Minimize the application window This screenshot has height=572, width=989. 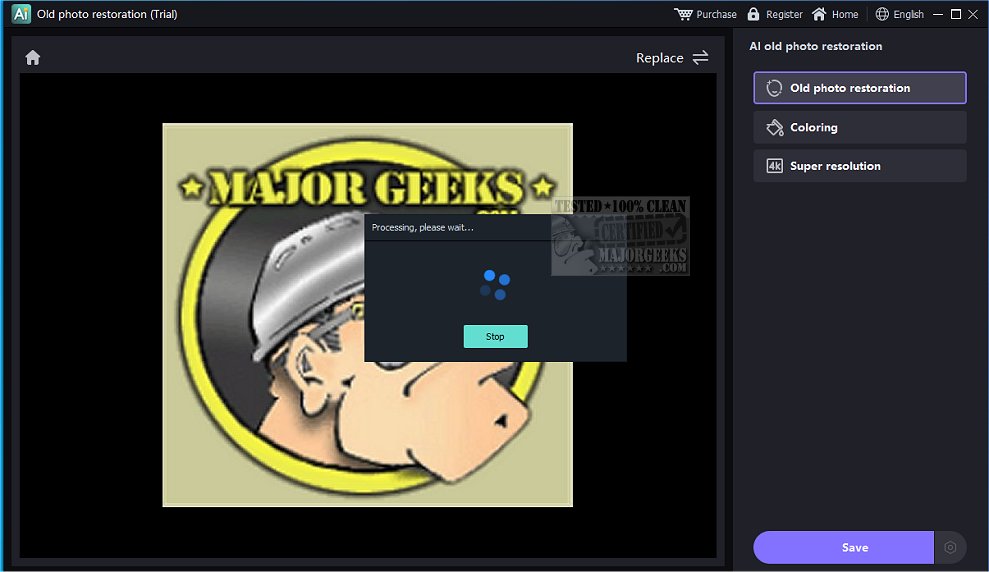tap(938, 14)
